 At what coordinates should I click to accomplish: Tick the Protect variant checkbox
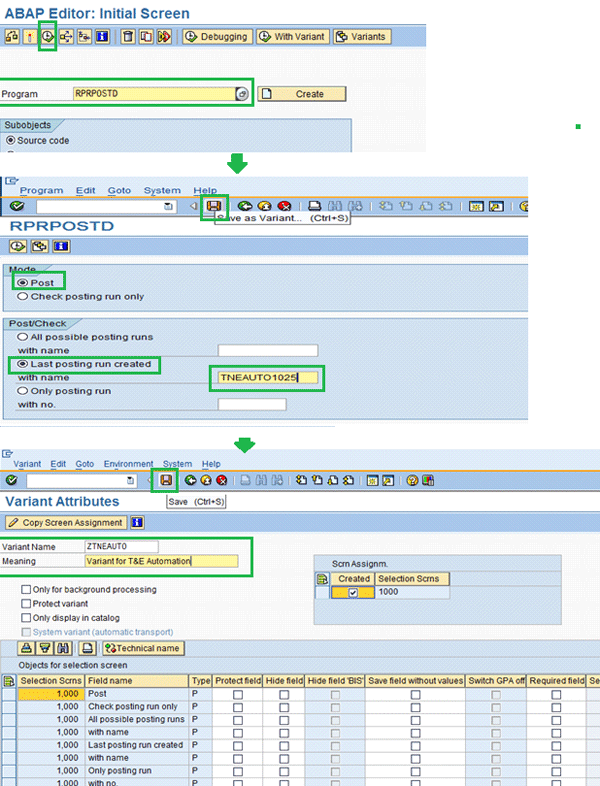click(26, 604)
